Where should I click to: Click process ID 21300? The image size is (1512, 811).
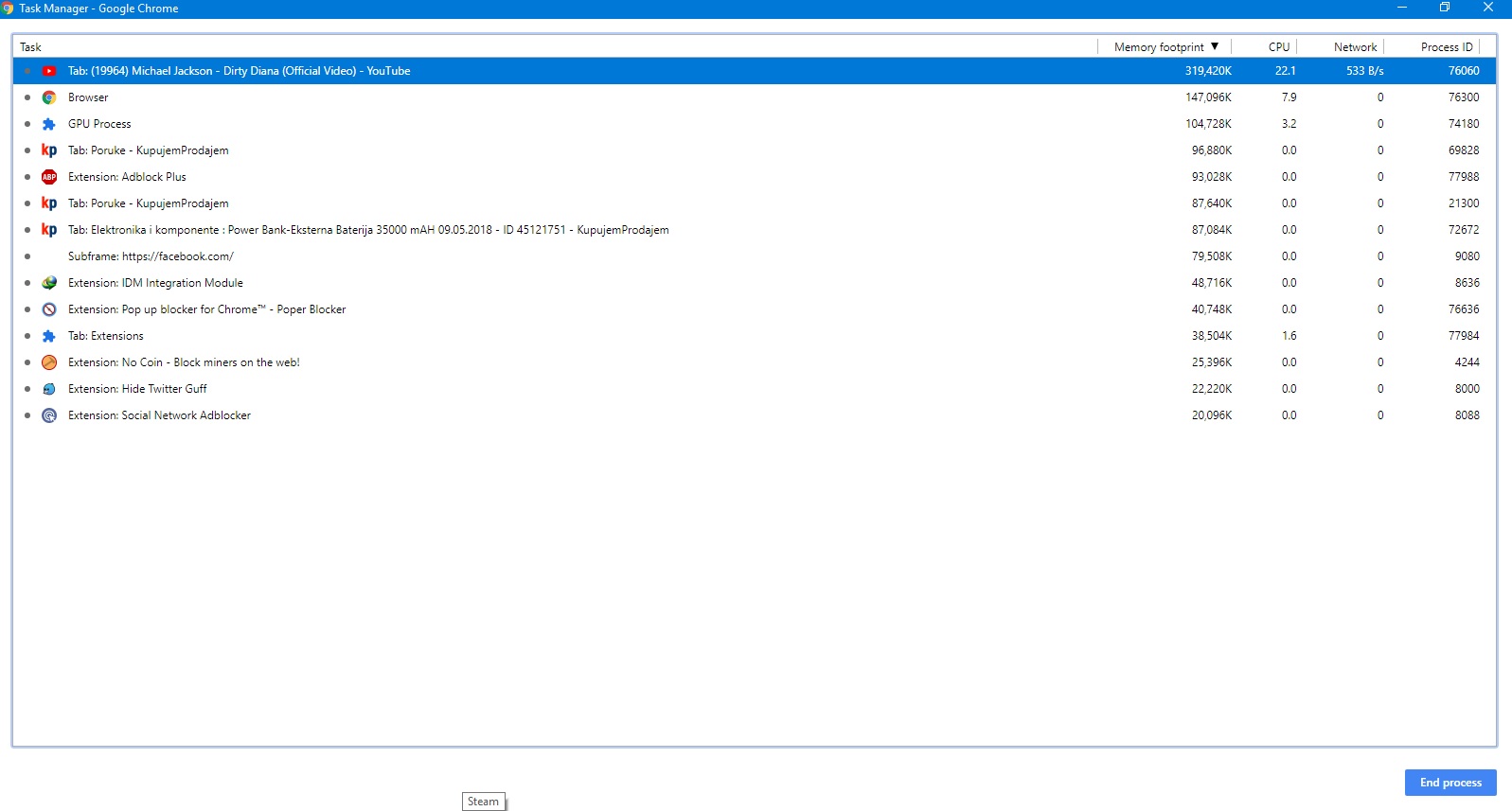pos(1464,203)
